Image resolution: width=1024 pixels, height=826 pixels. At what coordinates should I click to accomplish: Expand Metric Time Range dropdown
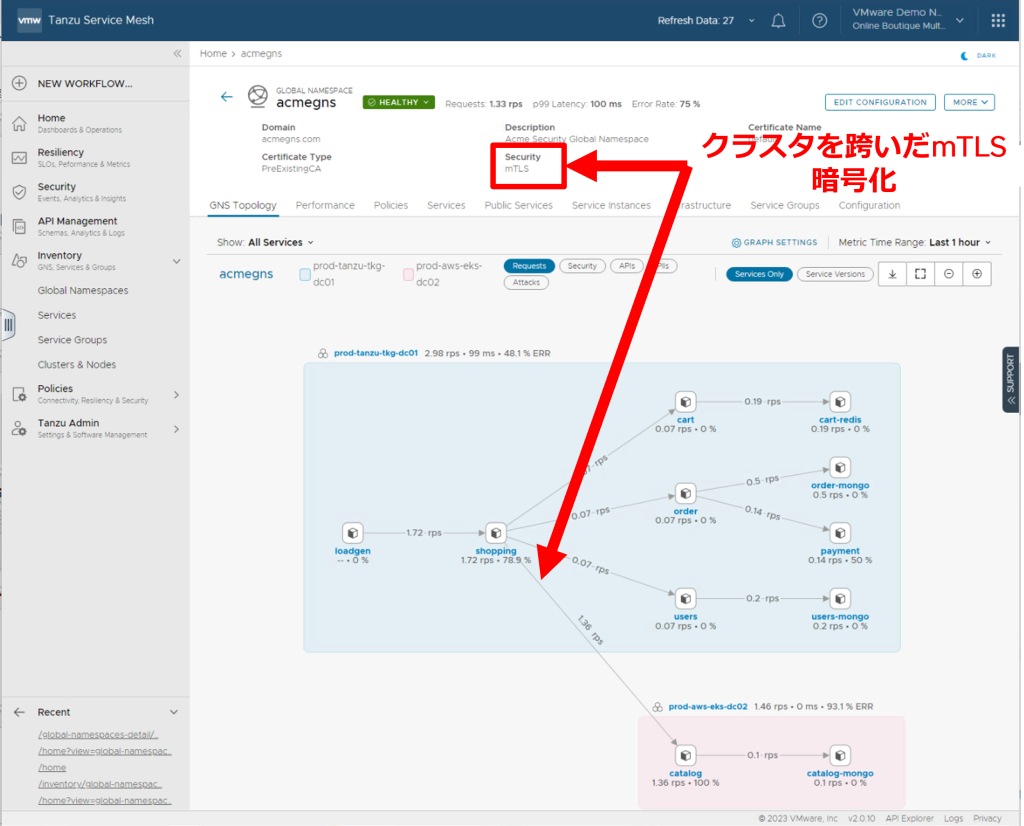960,242
